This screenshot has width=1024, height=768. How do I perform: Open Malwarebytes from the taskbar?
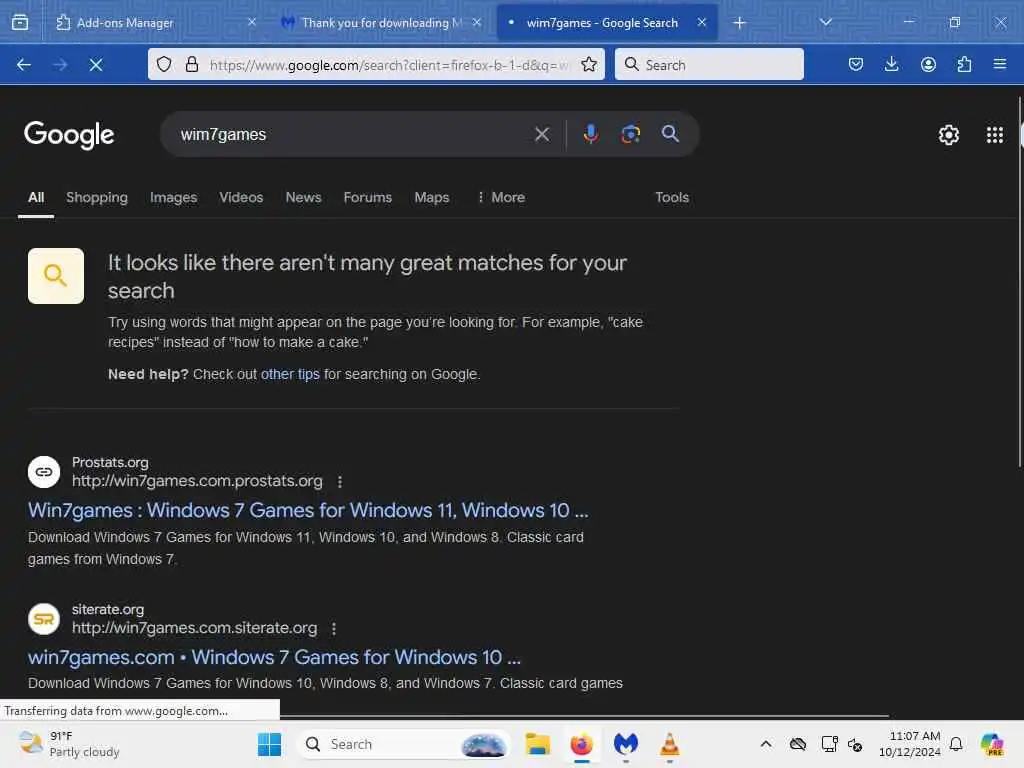click(x=625, y=744)
